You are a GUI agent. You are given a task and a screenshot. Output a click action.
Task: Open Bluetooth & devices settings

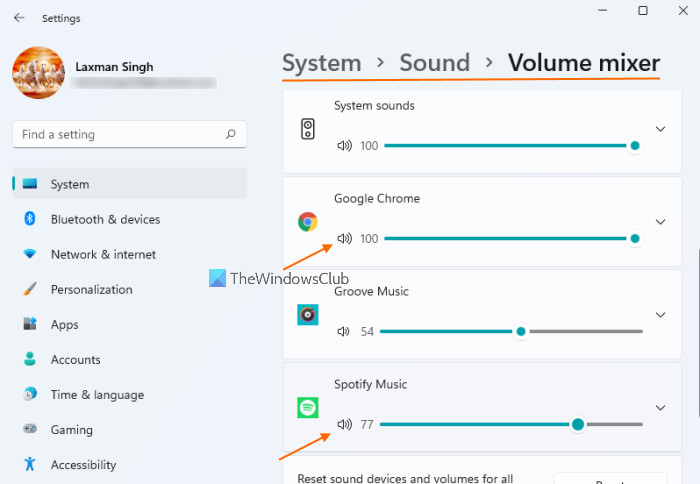coord(105,219)
